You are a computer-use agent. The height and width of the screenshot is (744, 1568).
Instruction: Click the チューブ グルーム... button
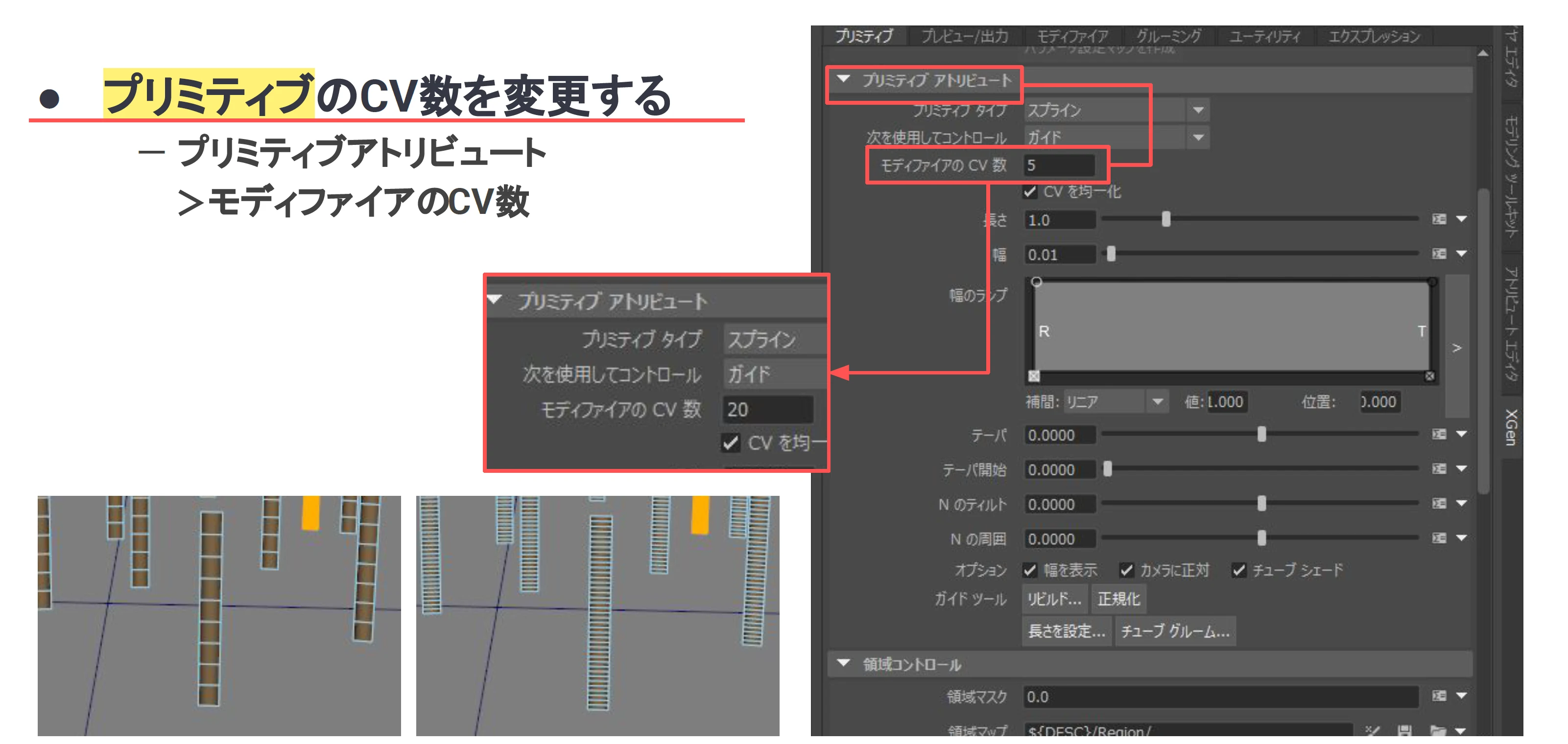pos(1175,631)
